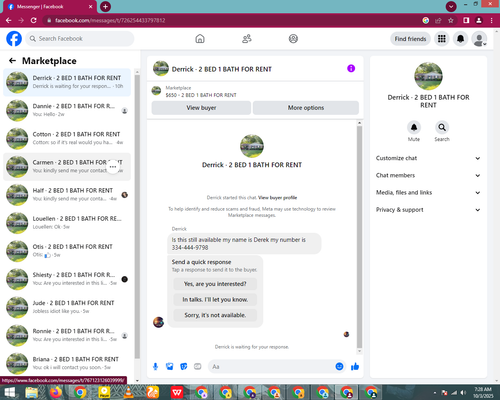Open the Cotton conversation in the list
The height and width of the screenshot is (400, 500).
67,138
